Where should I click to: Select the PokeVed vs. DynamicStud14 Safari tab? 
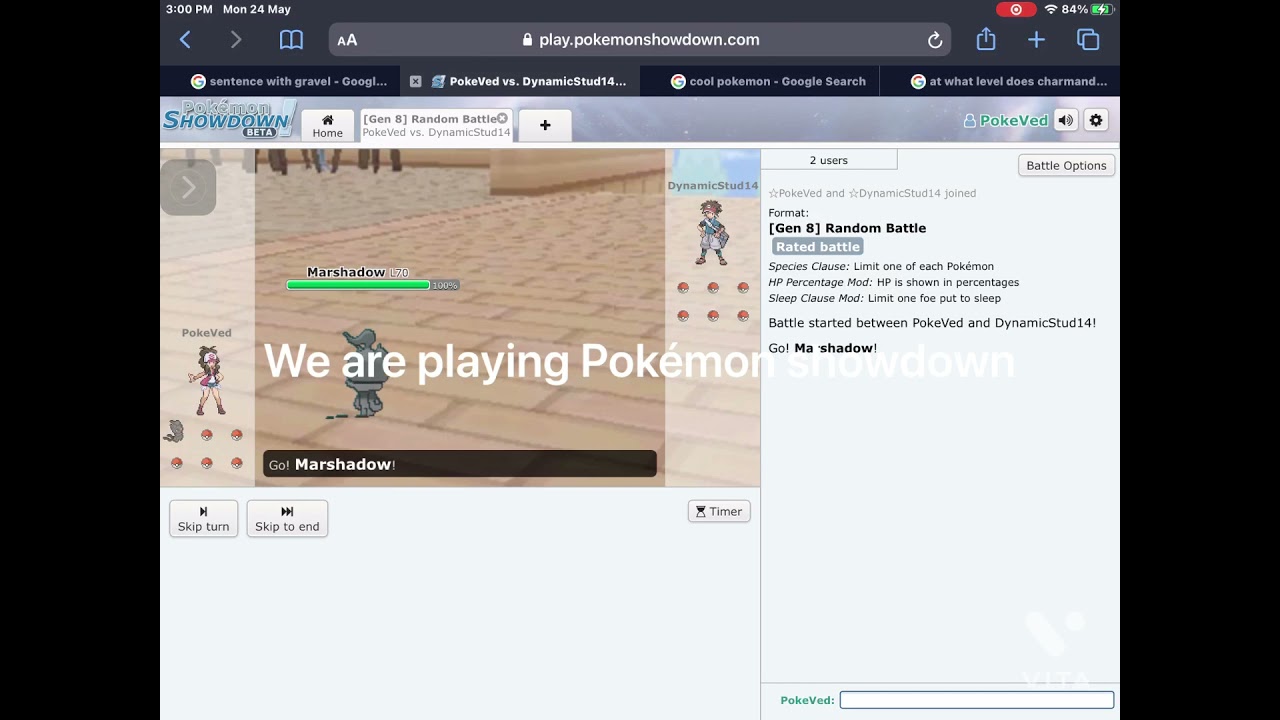[x=520, y=82]
